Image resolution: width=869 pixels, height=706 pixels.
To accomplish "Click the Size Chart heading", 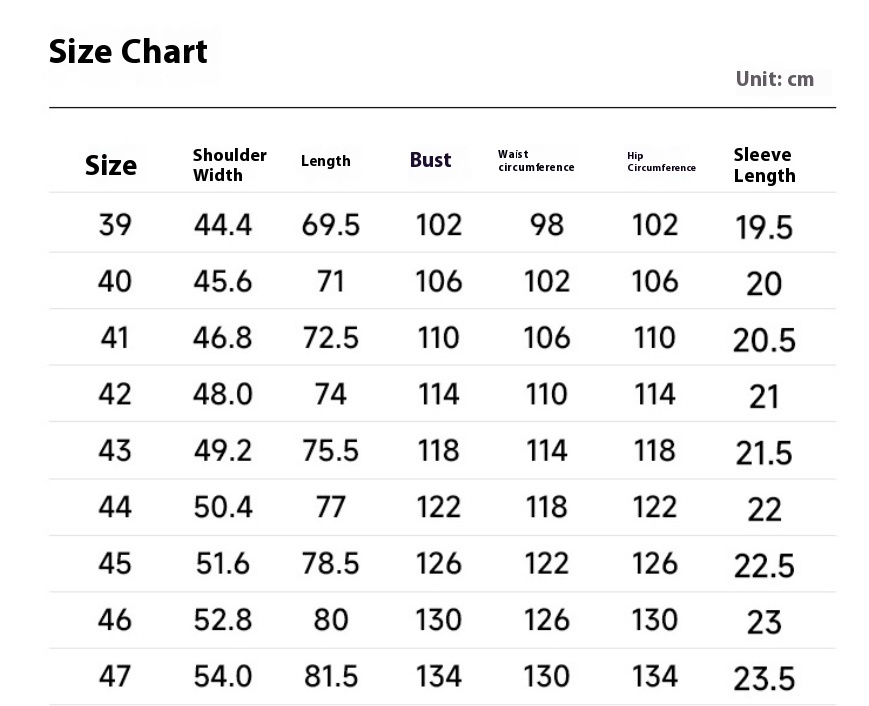I will click(128, 52).
